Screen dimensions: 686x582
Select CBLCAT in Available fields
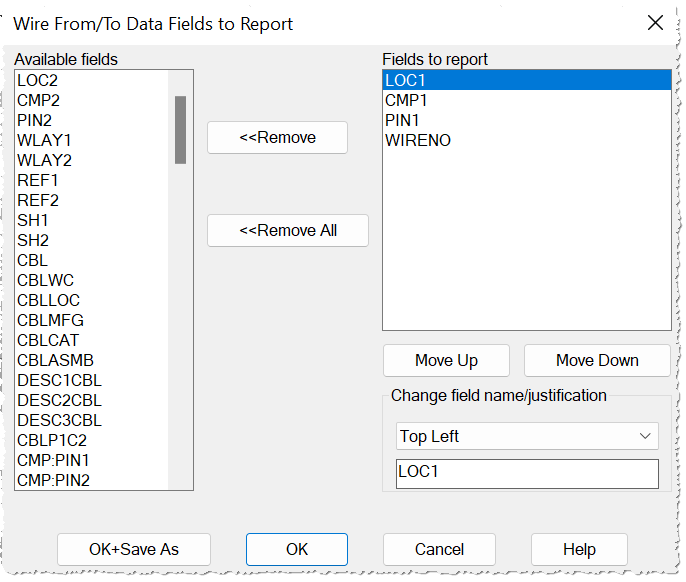(92, 340)
